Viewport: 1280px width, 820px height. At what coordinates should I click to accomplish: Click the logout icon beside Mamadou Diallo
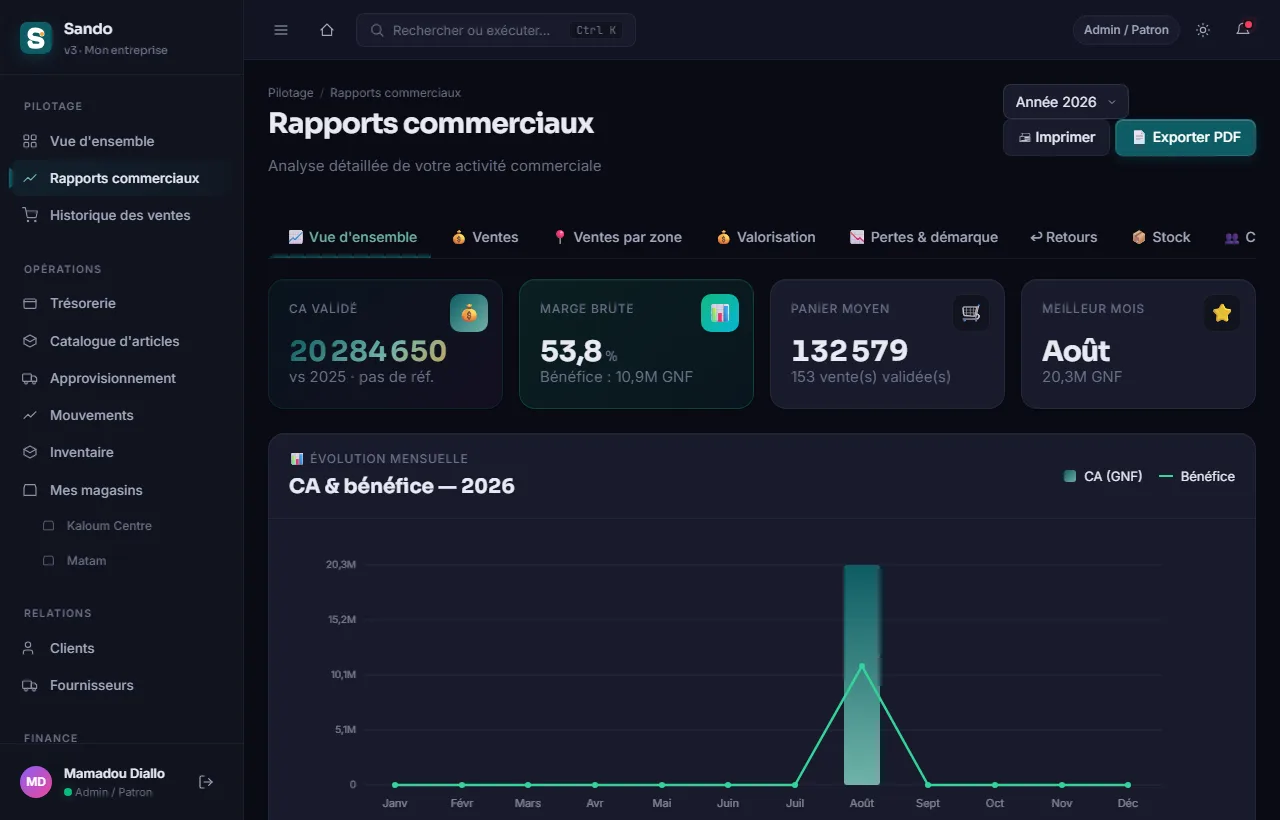click(206, 782)
